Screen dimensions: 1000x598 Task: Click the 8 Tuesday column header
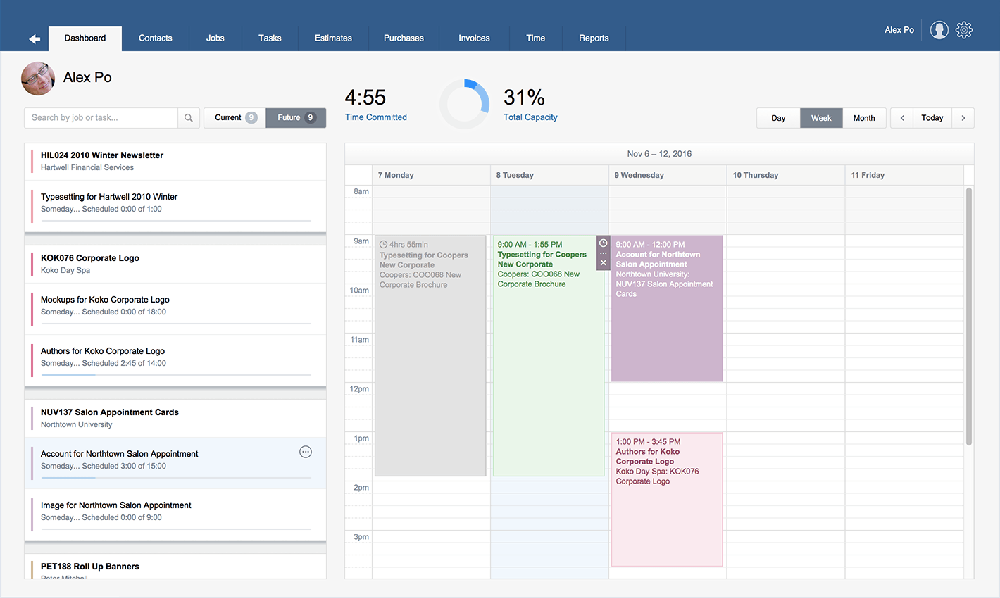[549, 175]
